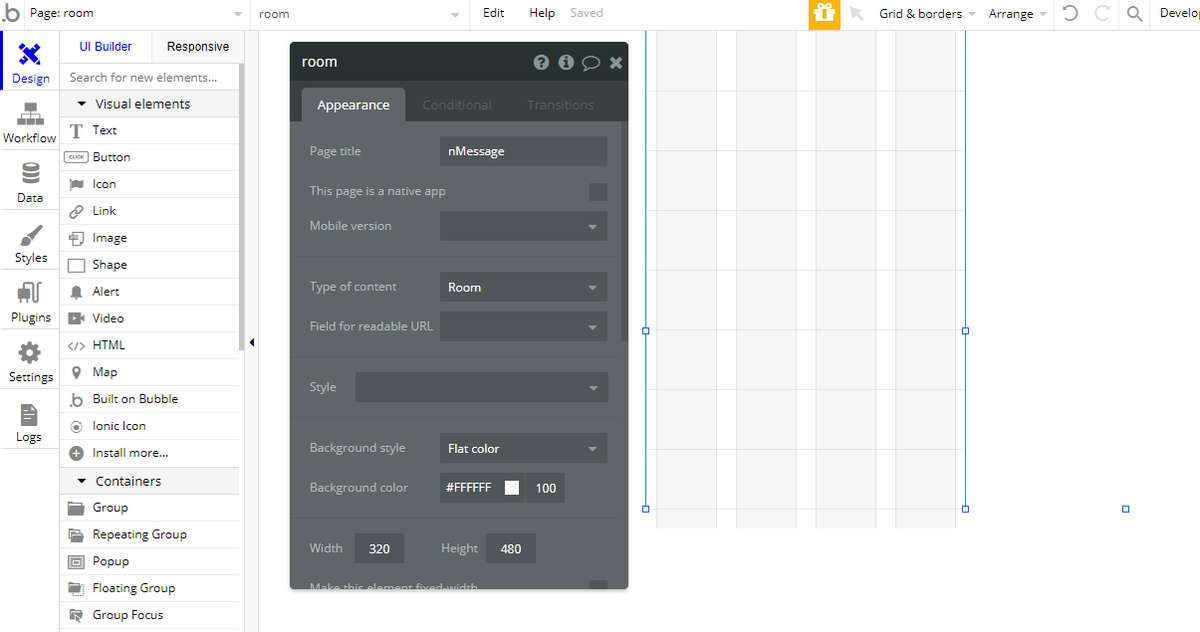Redo the last action
1200x632 pixels.
pyautogui.click(x=1102, y=14)
